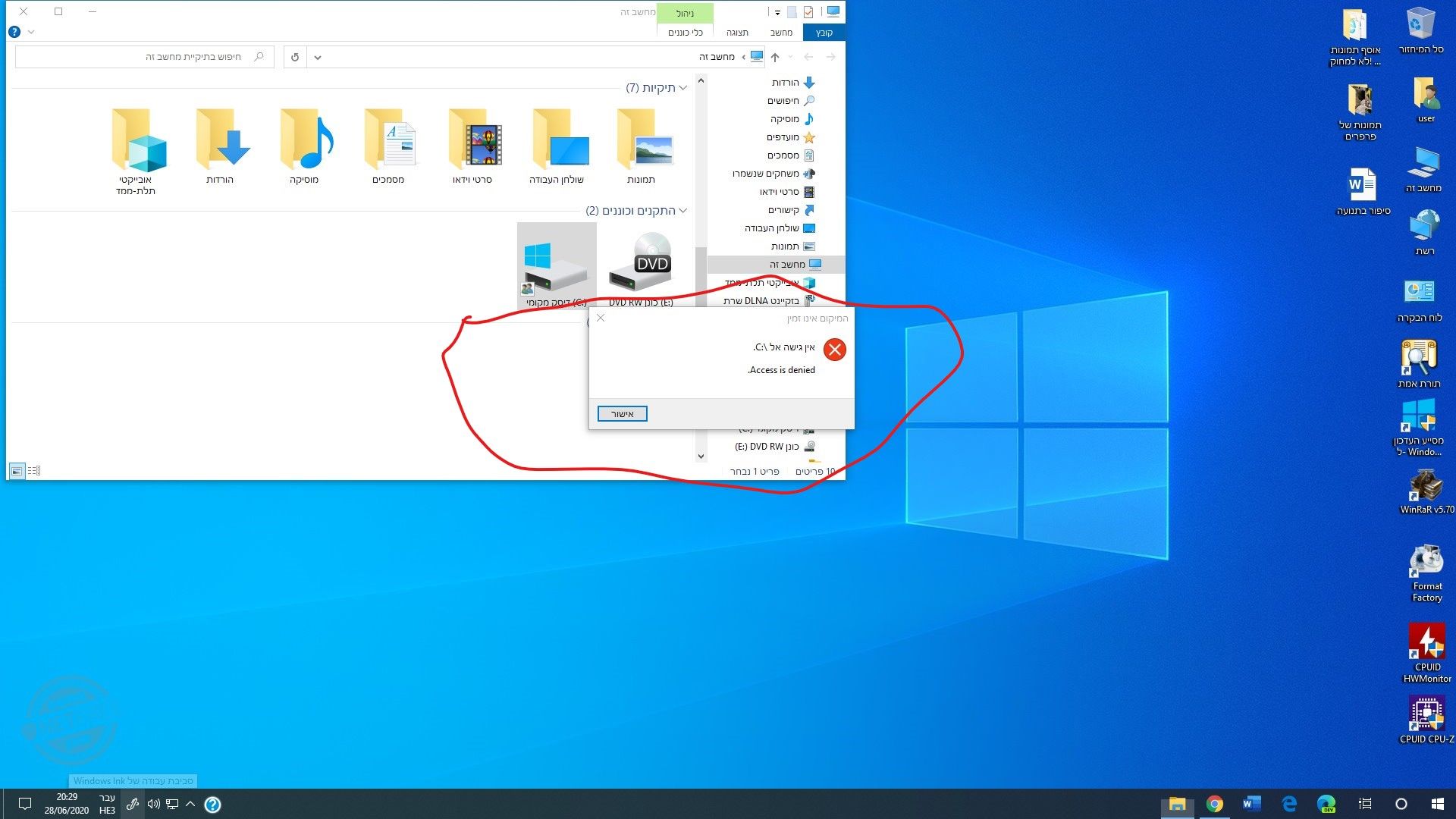Switch to the תצוגה ribbon tab

[x=737, y=33]
